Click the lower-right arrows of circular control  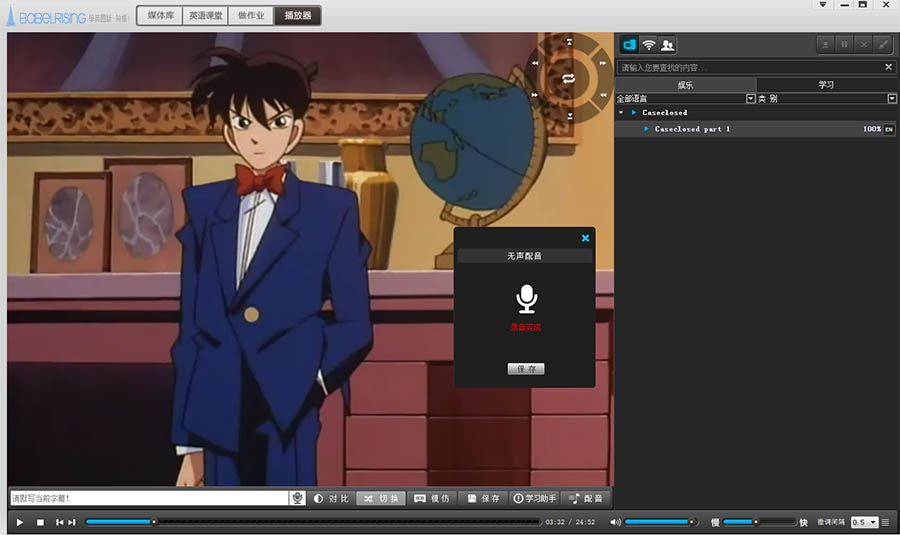pyautogui.click(x=603, y=95)
